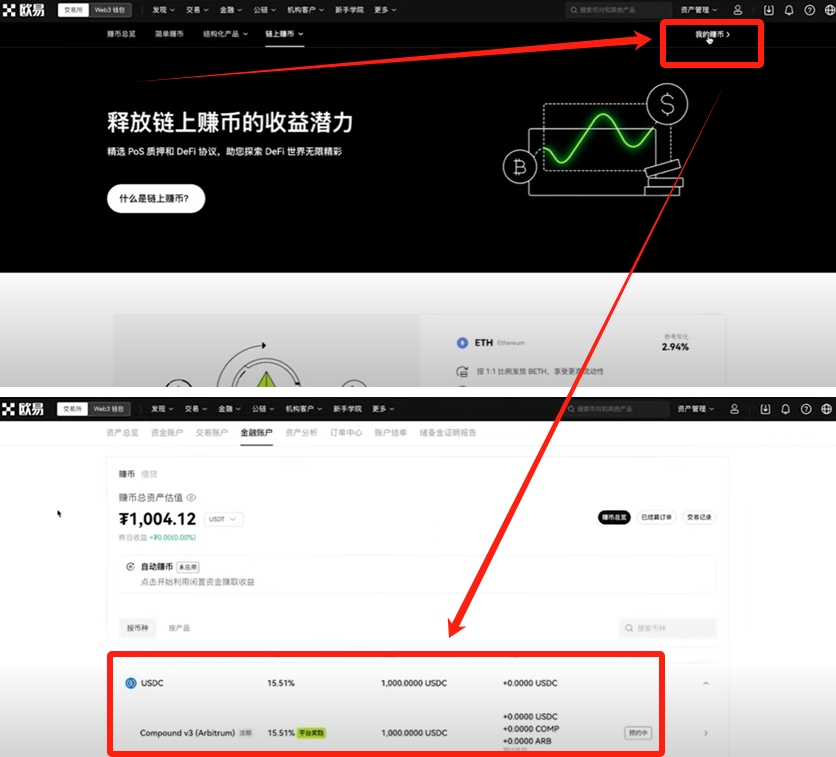
Task: Switch to 金融账户 tab
Action: pyautogui.click(x=256, y=432)
